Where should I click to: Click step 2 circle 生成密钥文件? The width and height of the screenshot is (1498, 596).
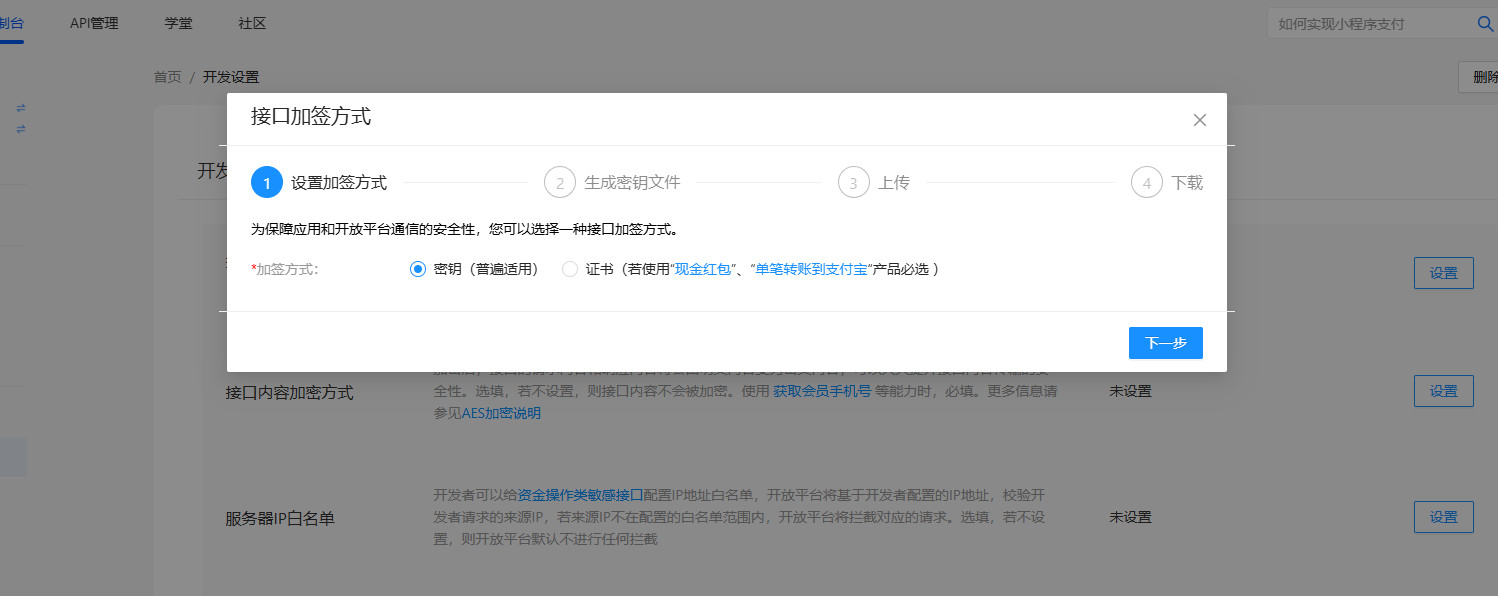pyautogui.click(x=560, y=183)
